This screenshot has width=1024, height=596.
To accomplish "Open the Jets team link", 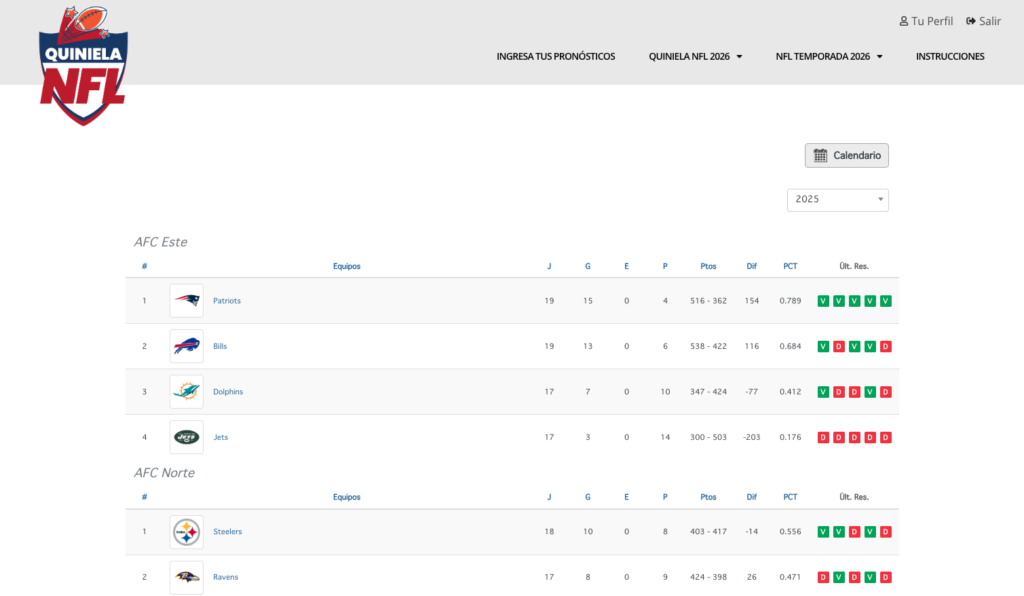I will point(221,437).
